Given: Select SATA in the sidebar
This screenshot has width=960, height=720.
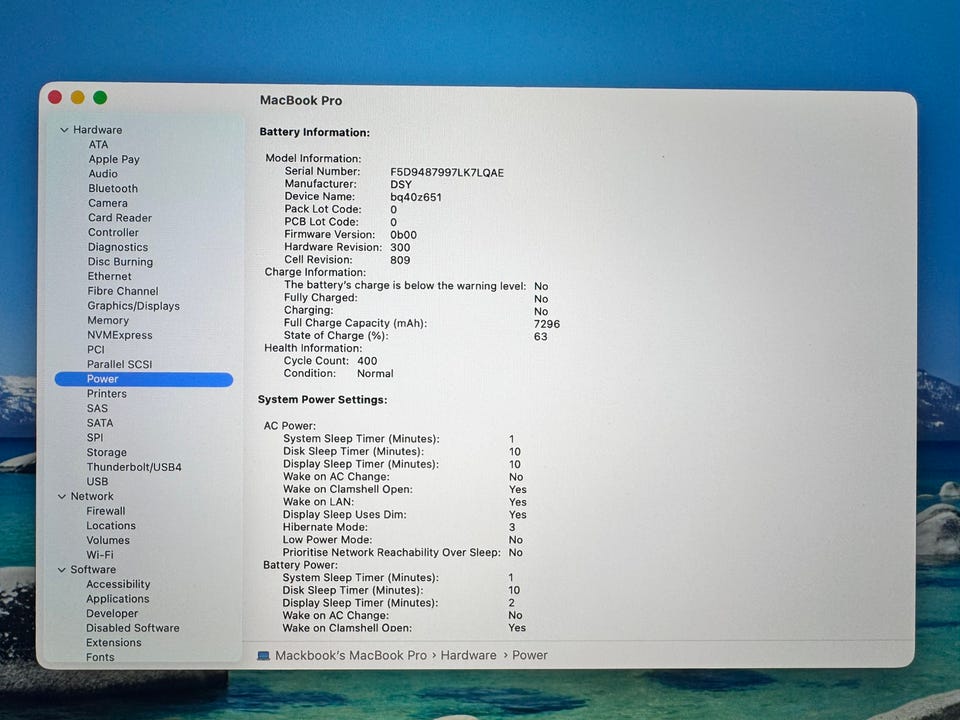Looking at the screenshot, I should (x=100, y=424).
